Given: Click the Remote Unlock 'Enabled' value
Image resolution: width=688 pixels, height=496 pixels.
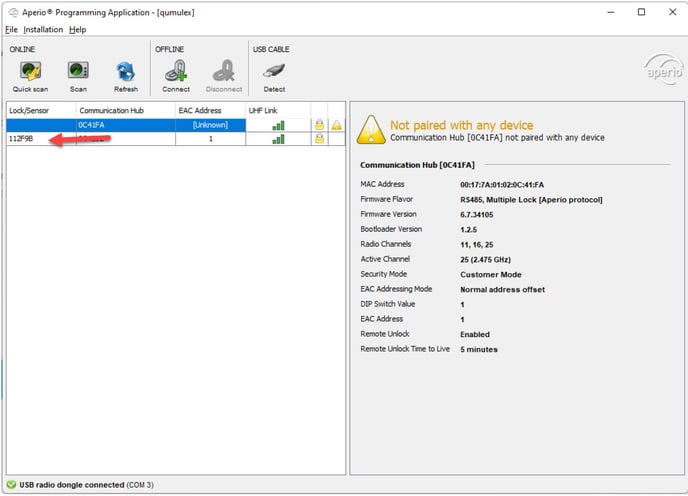Looking at the screenshot, I should (475, 334).
